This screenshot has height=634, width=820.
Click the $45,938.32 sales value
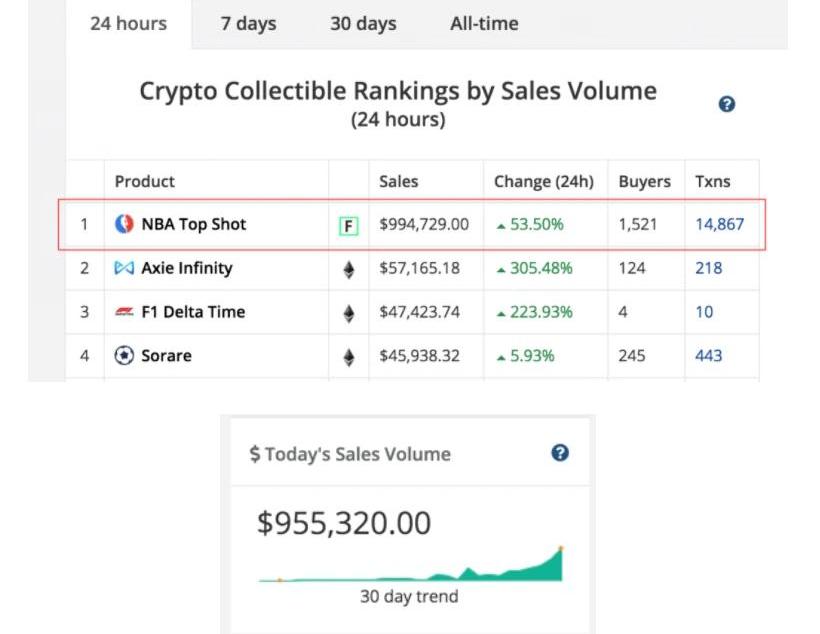pyautogui.click(x=419, y=356)
